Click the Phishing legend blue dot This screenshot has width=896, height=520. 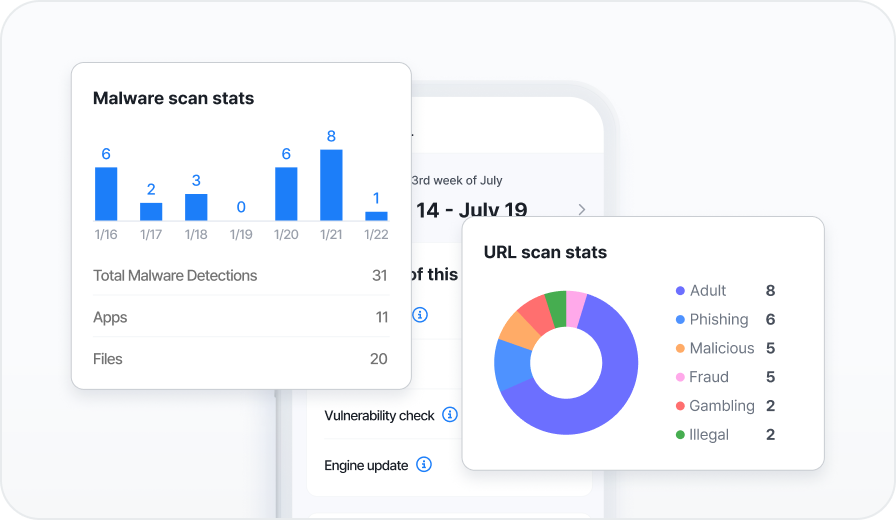pos(681,320)
